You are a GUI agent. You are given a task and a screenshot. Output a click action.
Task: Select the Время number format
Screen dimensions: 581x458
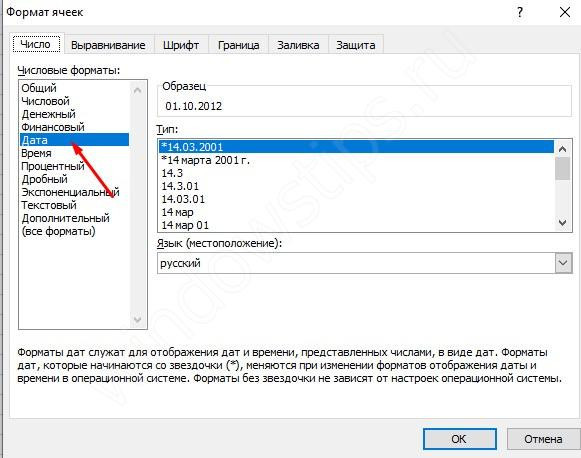[36, 153]
